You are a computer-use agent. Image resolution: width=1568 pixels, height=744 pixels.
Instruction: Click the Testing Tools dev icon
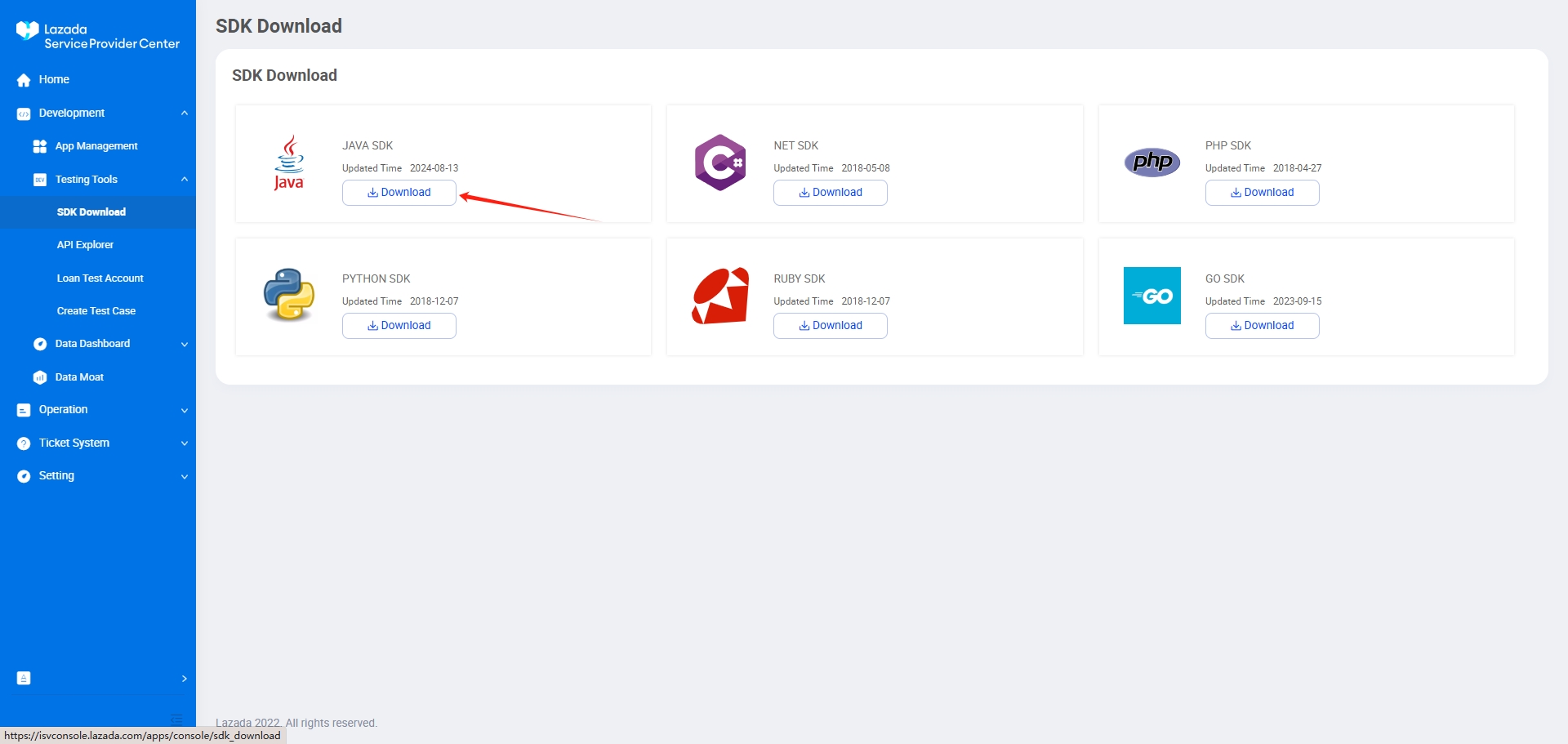pyautogui.click(x=40, y=180)
